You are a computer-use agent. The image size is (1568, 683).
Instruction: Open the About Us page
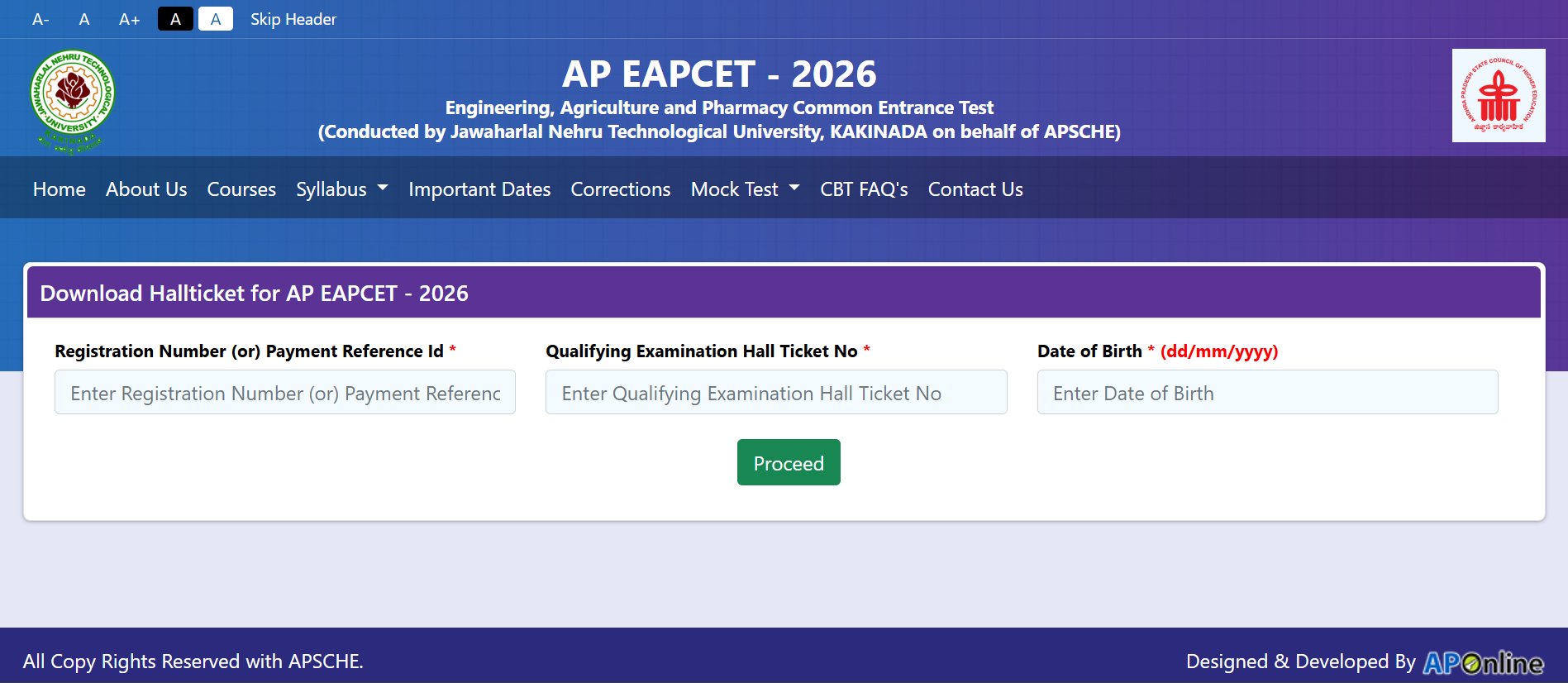point(146,189)
